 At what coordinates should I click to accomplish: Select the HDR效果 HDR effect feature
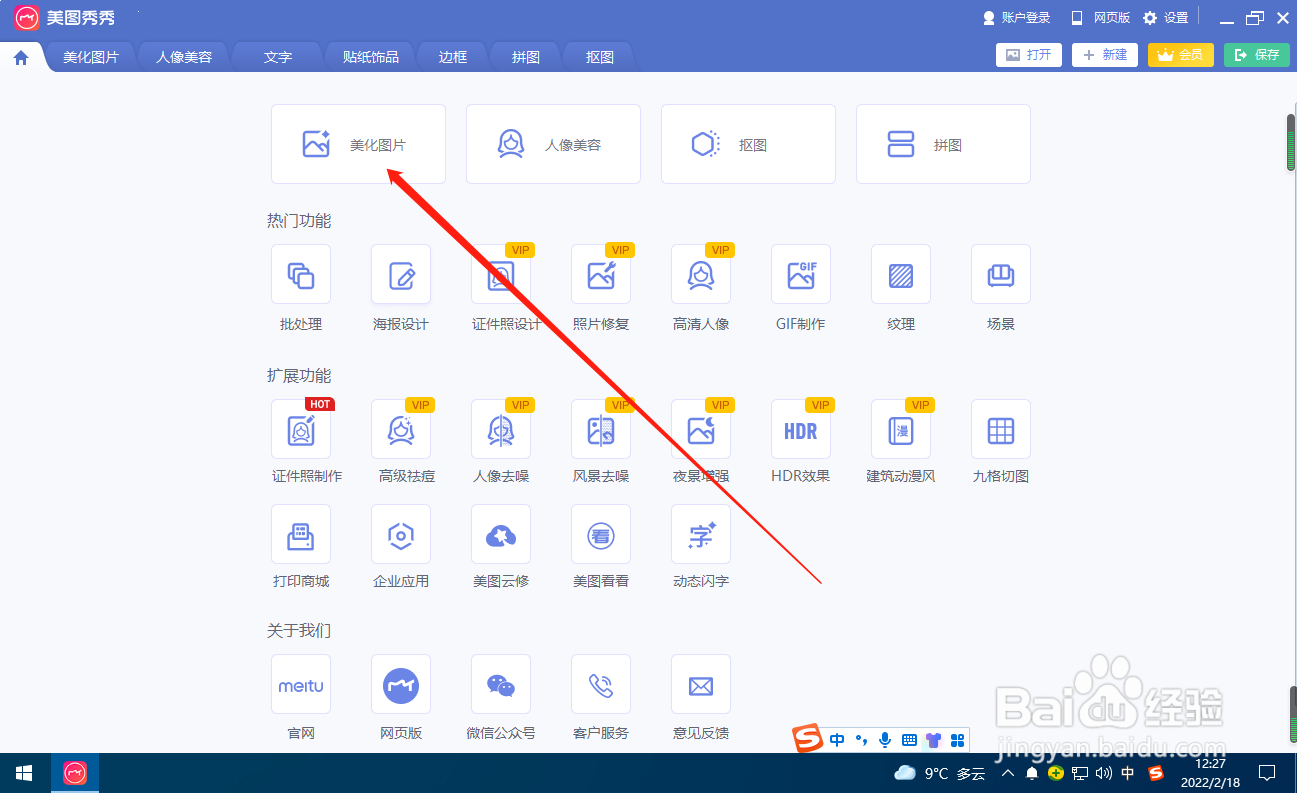click(x=800, y=440)
